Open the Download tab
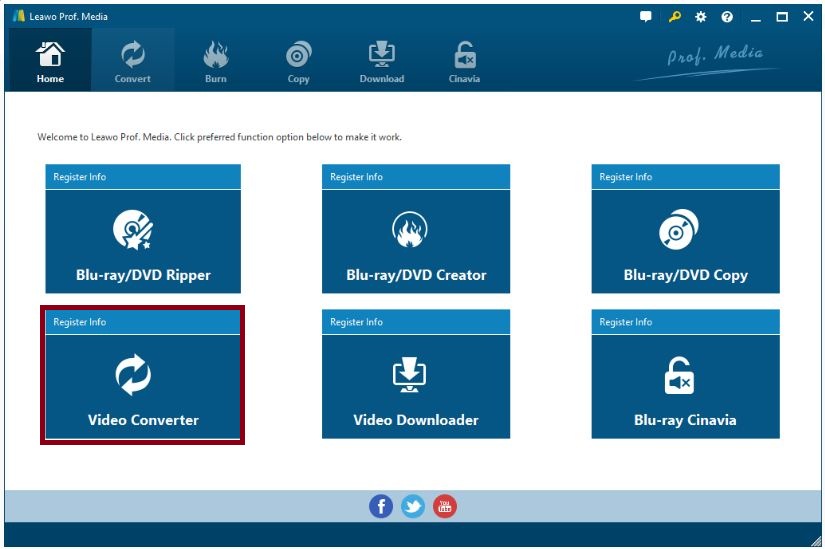This screenshot has height=549, width=825. pyautogui.click(x=382, y=61)
